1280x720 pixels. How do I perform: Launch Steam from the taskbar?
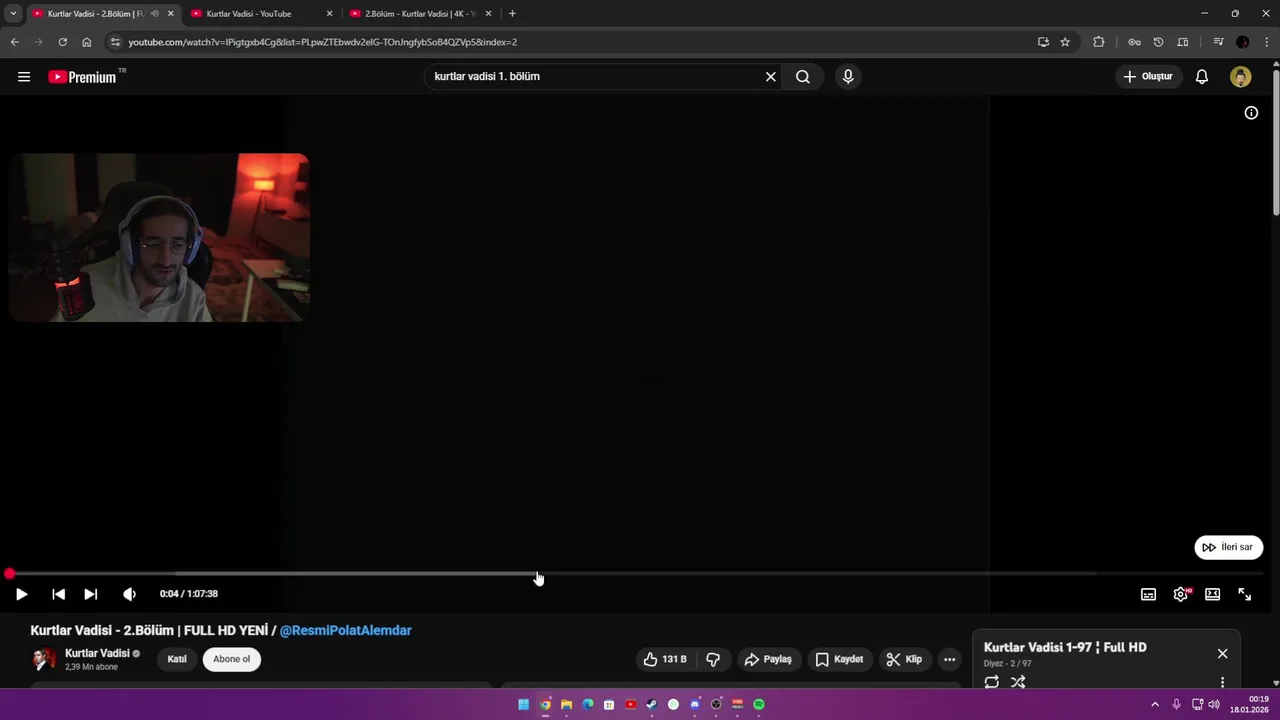click(651, 704)
